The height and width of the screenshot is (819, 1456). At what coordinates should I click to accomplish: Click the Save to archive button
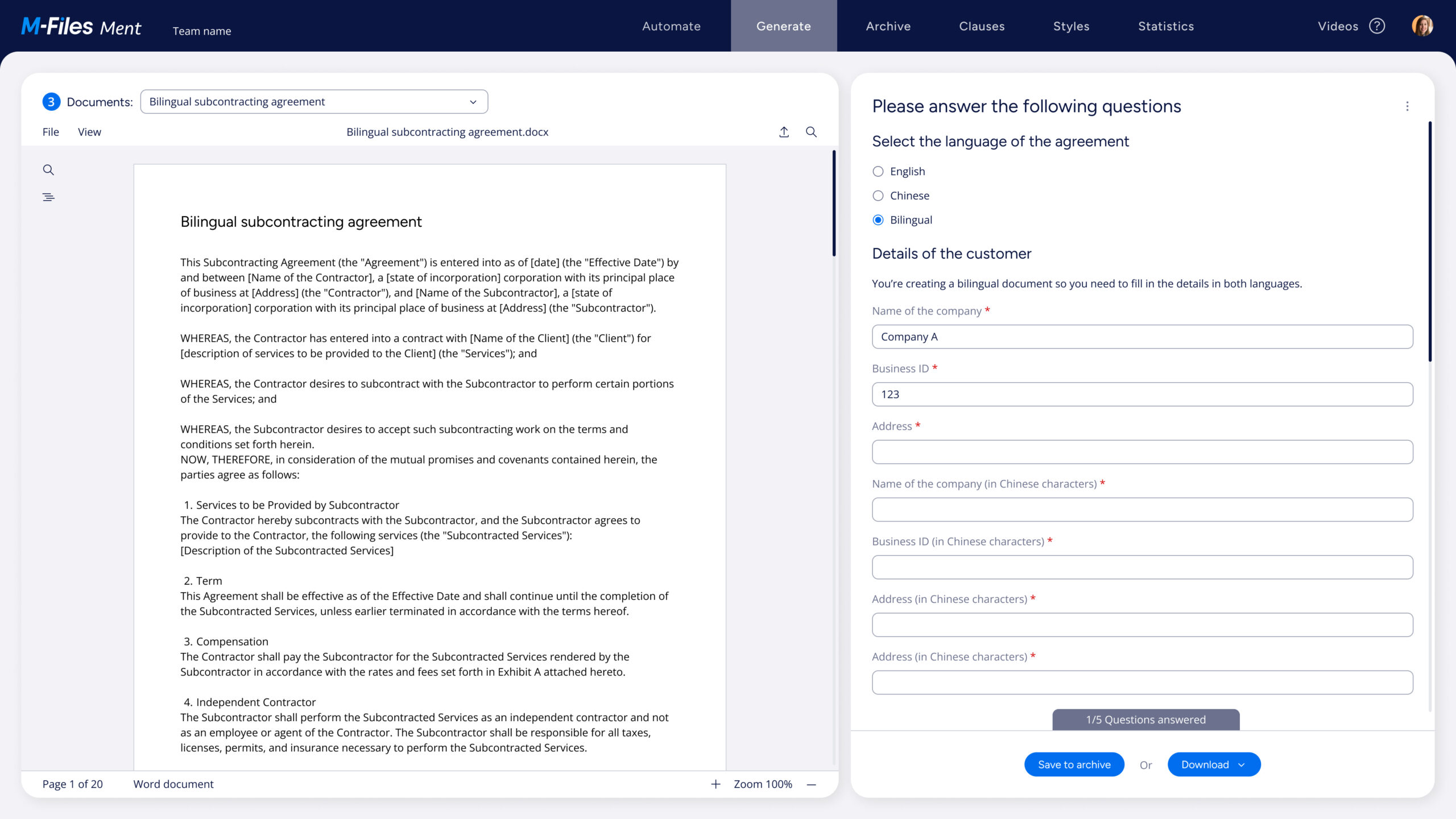click(1074, 765)
